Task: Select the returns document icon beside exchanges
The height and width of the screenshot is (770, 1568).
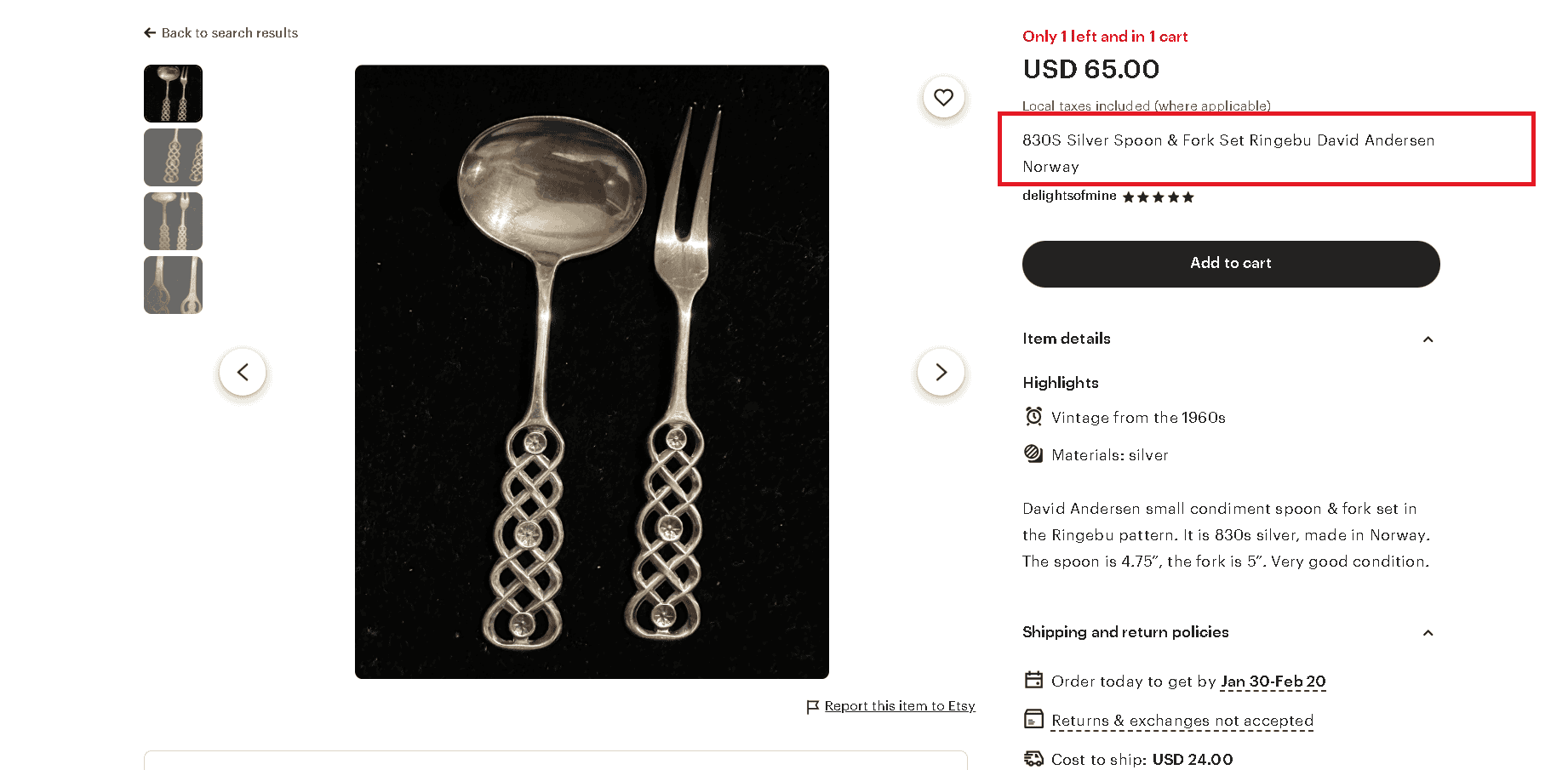Action: tap(1033, 719)
